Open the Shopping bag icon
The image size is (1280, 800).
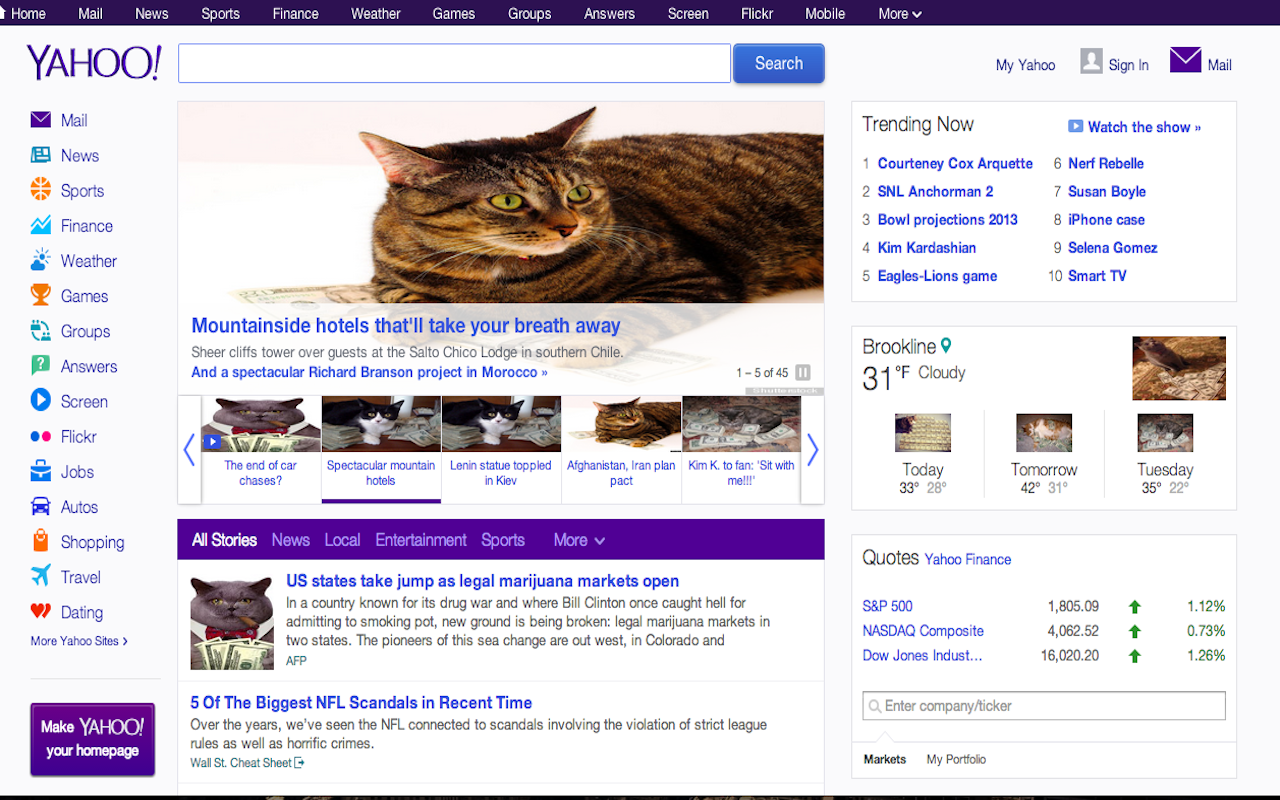click(40, 541)
